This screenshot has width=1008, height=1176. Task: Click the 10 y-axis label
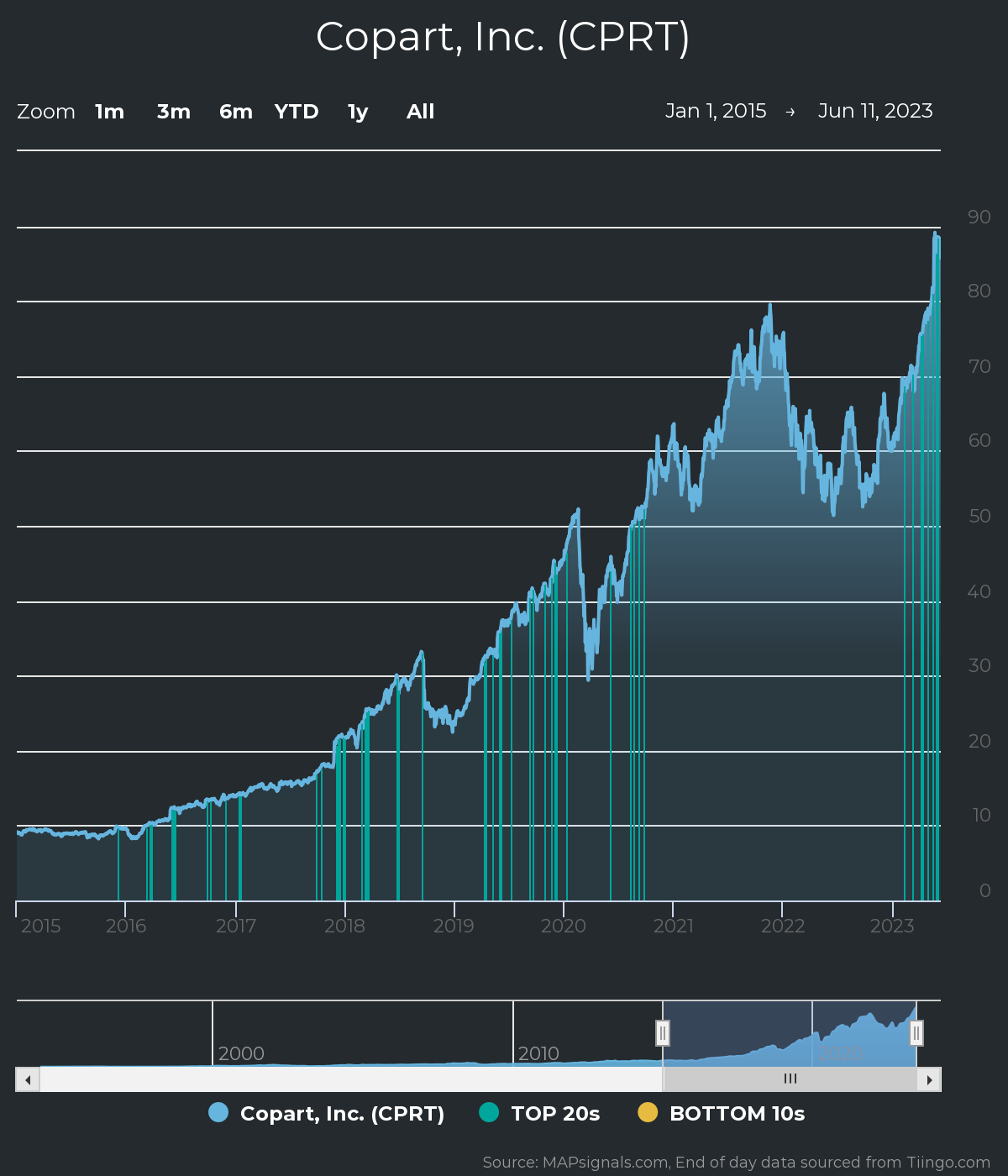point(981,815)
